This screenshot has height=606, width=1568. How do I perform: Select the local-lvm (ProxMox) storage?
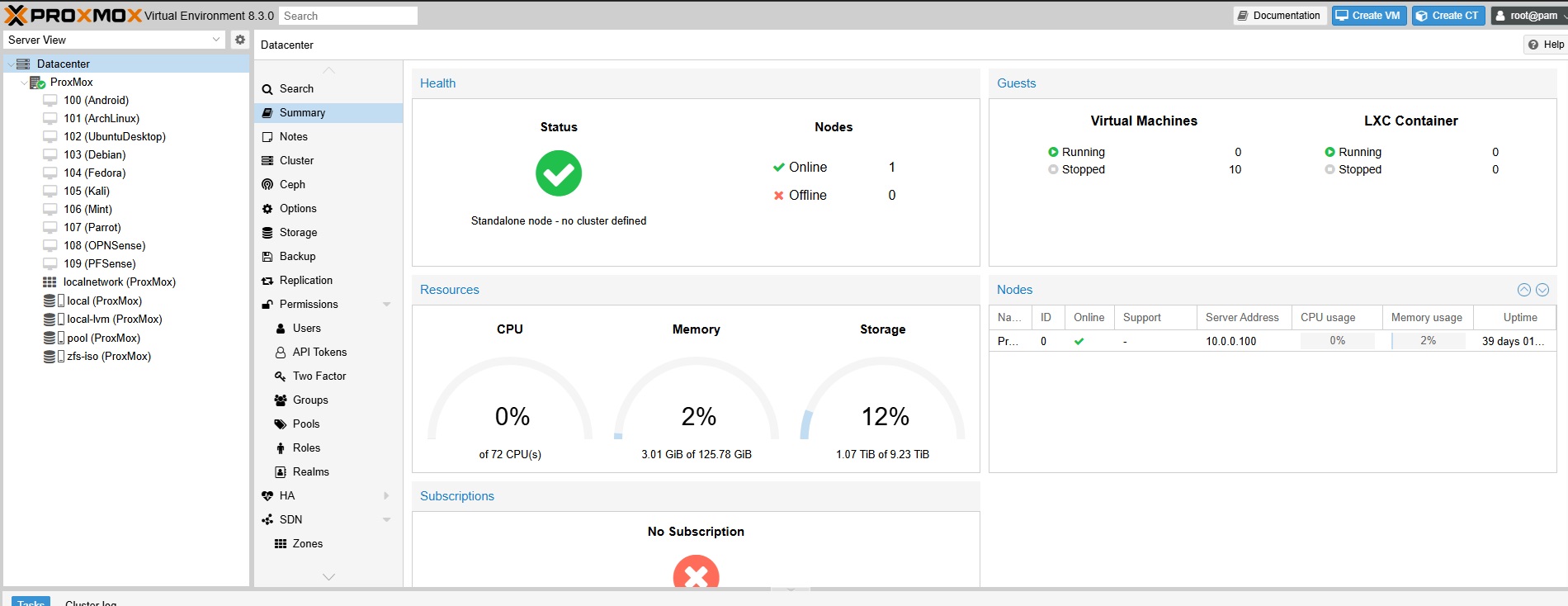[x=114, y=319]
